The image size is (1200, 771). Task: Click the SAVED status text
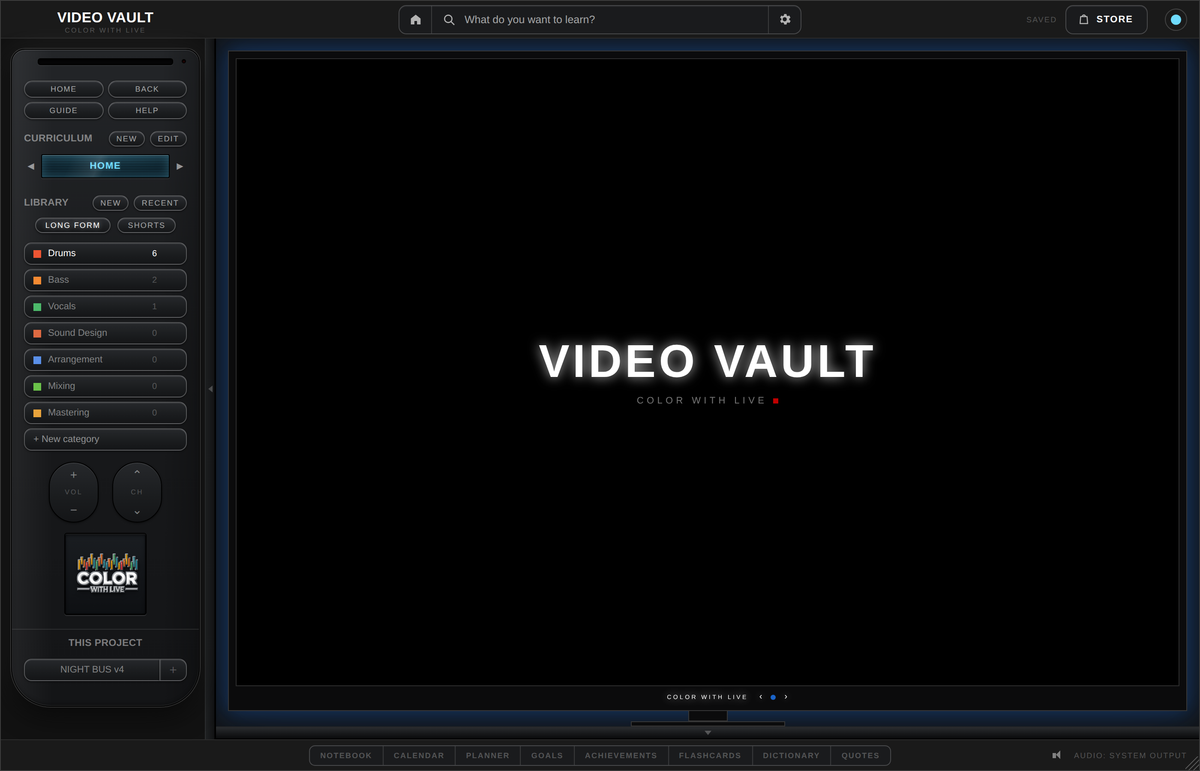coord(1041,20)
